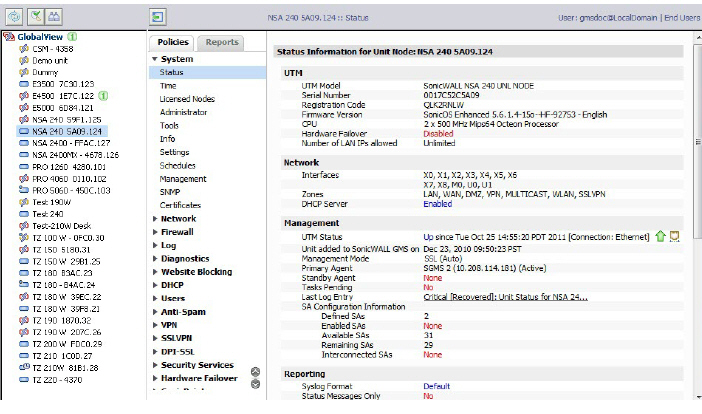702x414 pixels.
Task: Expand the Hardware Failover menu section
Action: [x=155, y=378]
